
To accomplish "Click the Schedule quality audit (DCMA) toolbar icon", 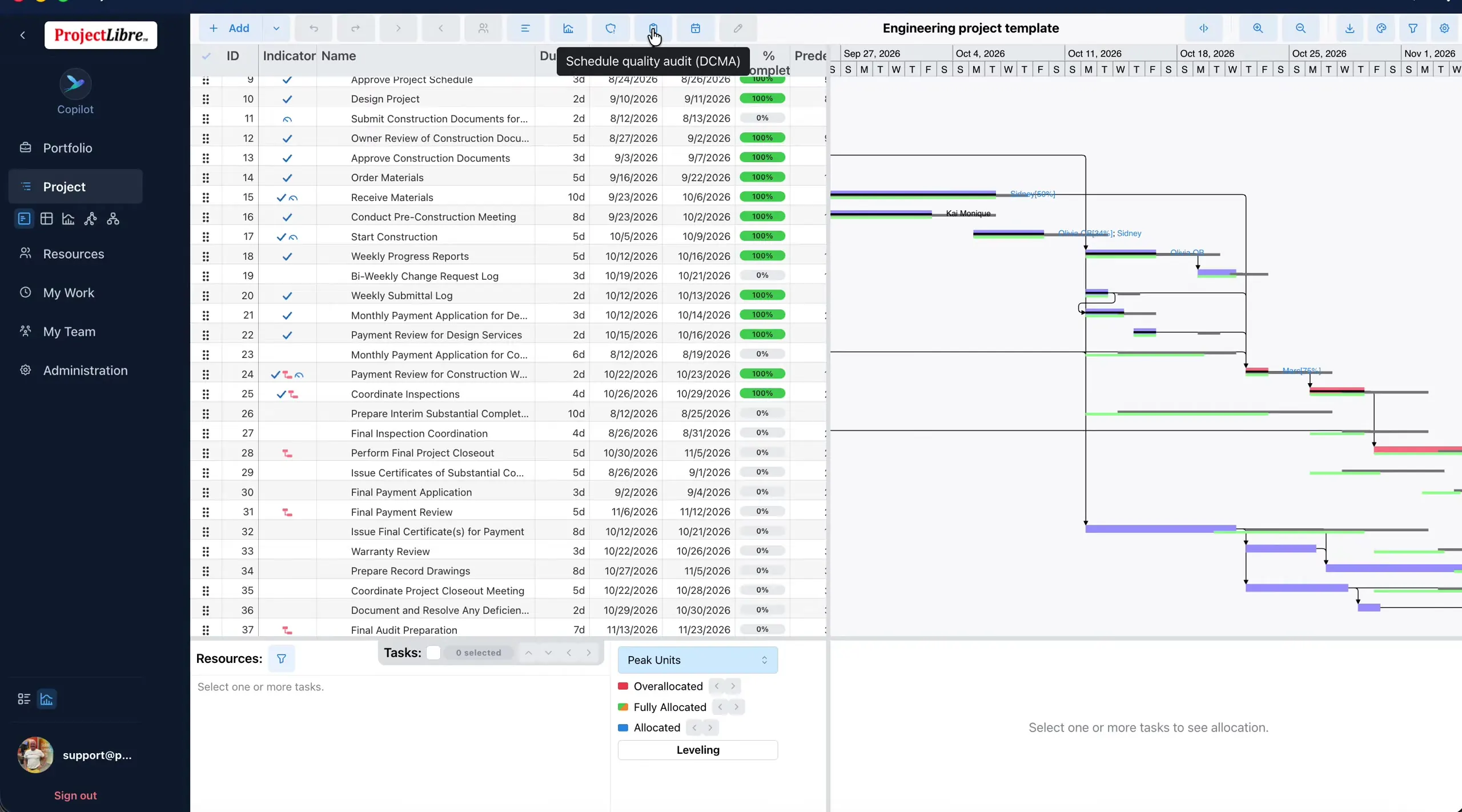I will pyautogui.click(x=653, y=28).
